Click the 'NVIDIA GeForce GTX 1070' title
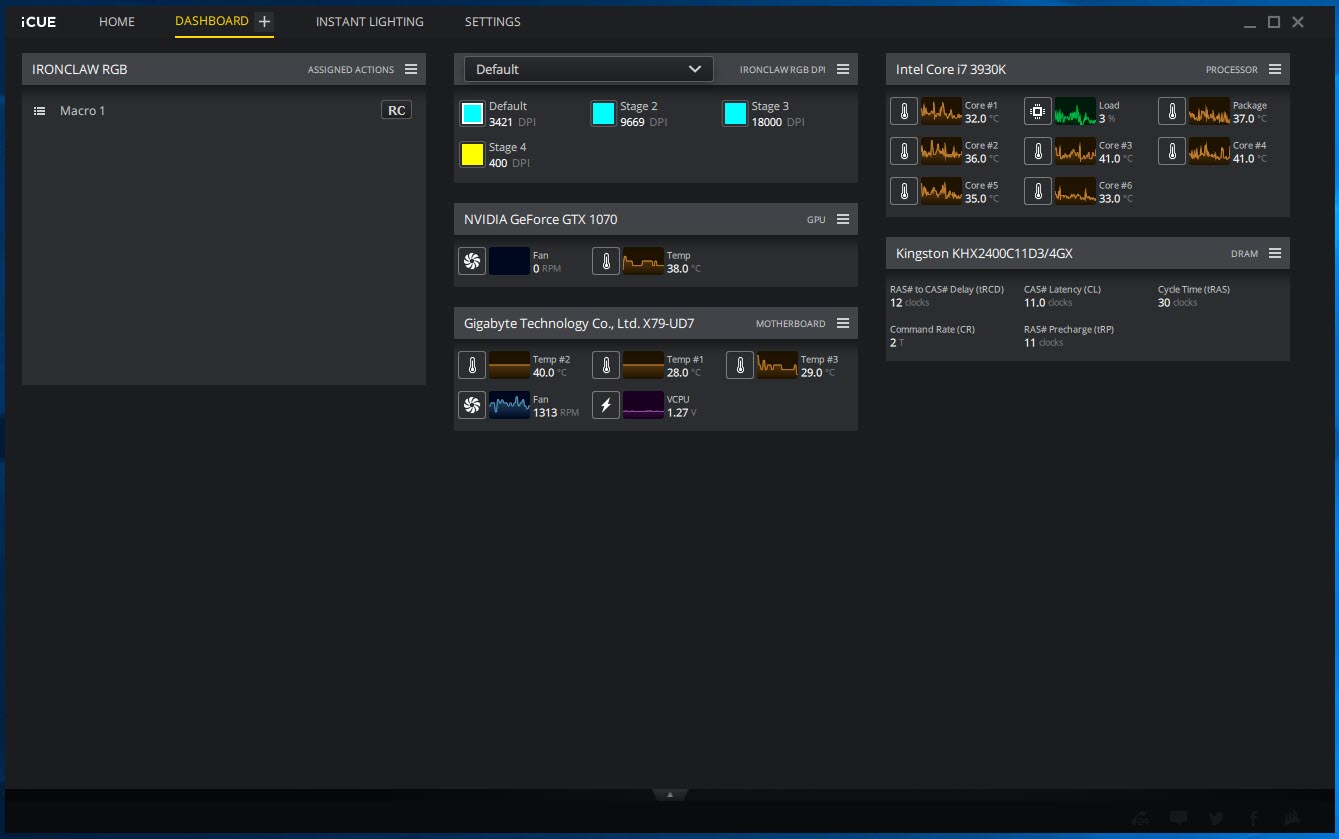Screen dimensions: 1339x839 click(541, 220)
